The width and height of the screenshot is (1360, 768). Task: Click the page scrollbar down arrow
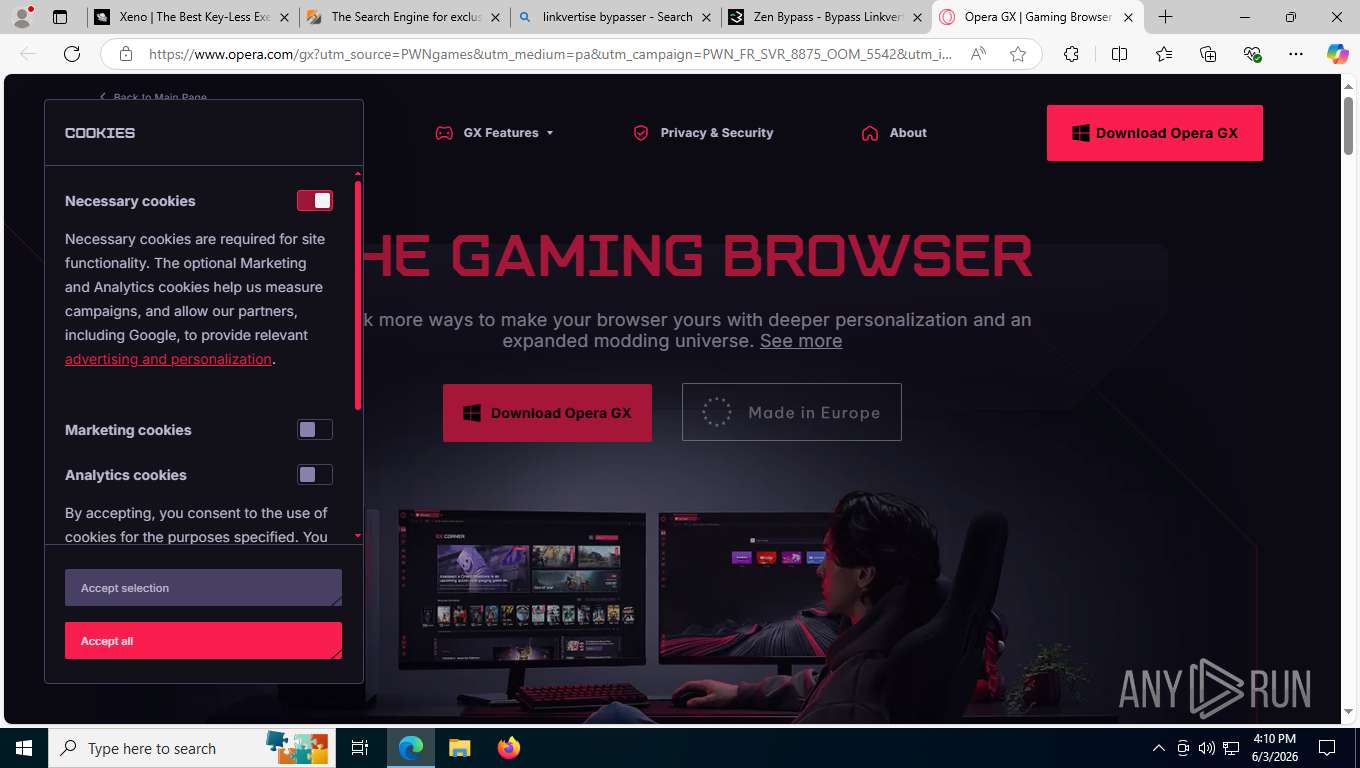[1348, 713]
